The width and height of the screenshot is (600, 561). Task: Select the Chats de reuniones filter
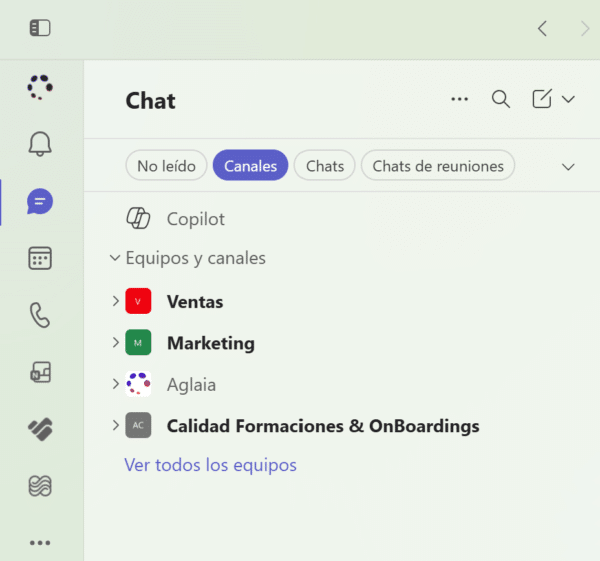(x=438, y=165)
